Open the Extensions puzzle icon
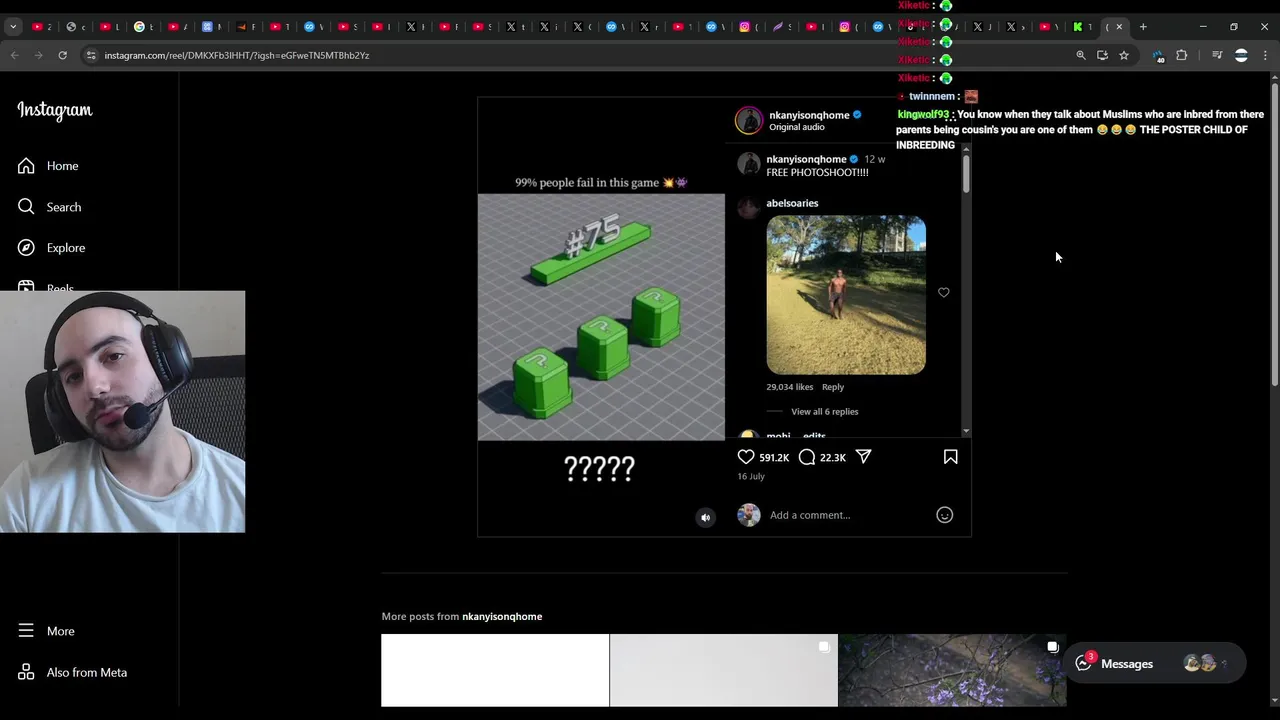 click(x=1181, y=55)
